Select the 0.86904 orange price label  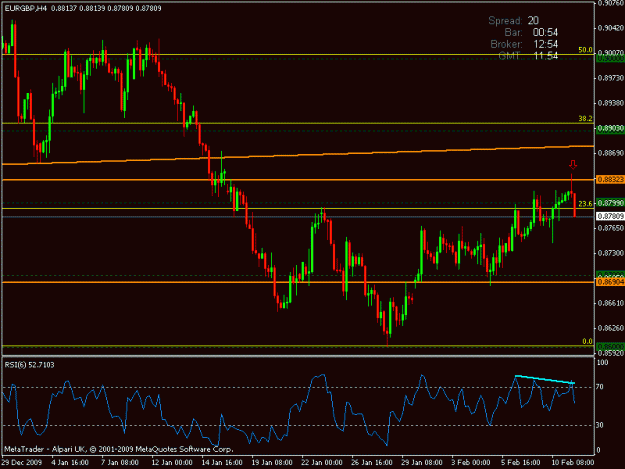click(610, 282)
